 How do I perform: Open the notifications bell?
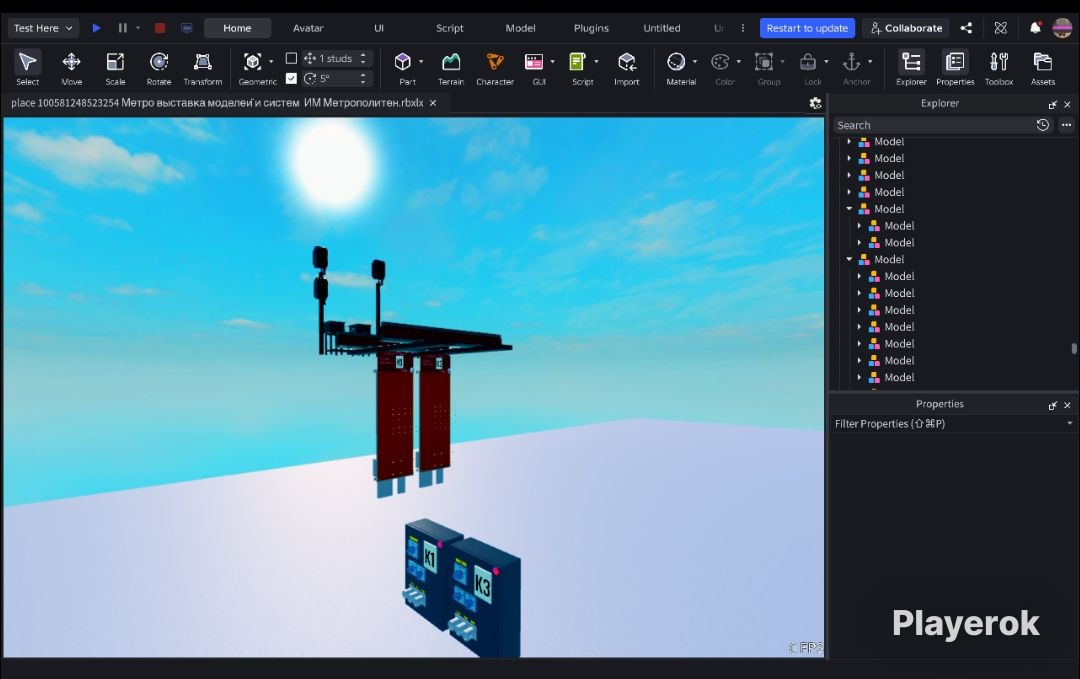(x=1035, y=28)
